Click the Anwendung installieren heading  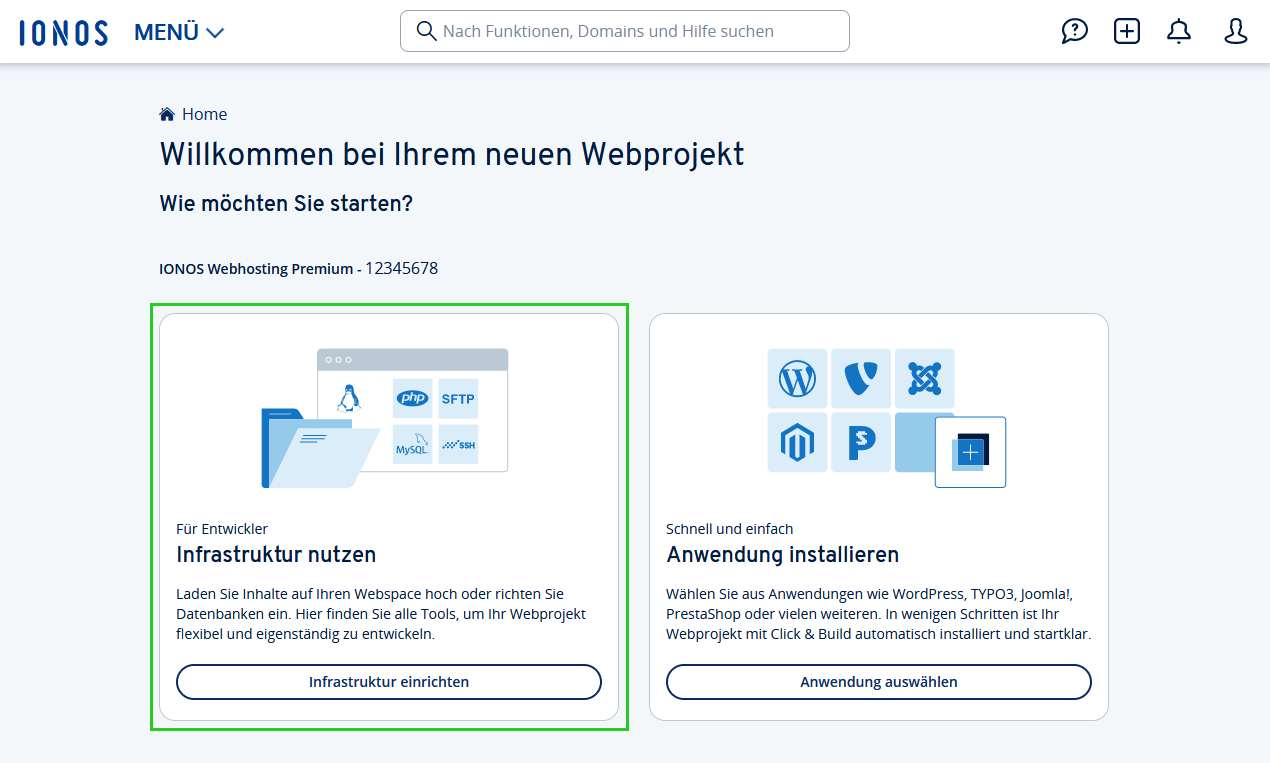tap(783, 554)
